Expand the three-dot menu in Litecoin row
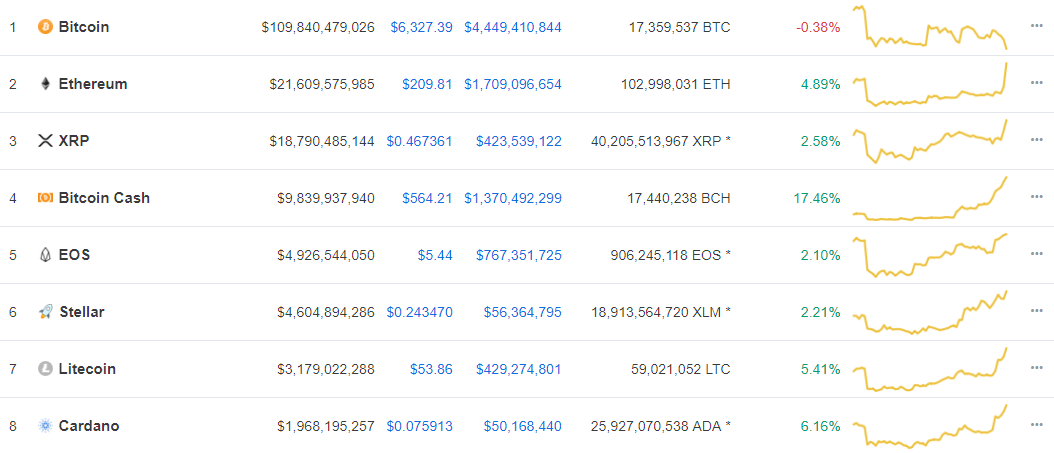The image size is (1054, 453). tap(1036, 368)
